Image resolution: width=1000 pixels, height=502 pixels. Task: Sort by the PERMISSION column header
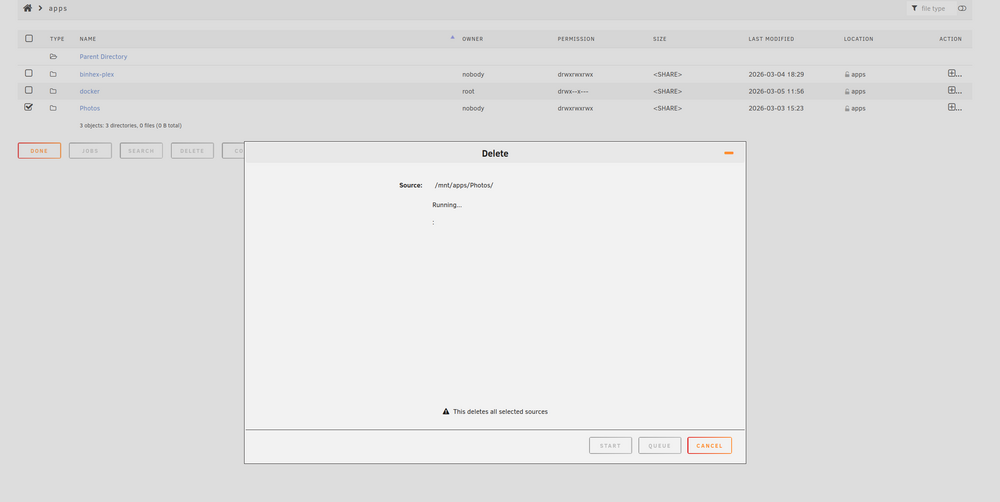pos(576,39)
